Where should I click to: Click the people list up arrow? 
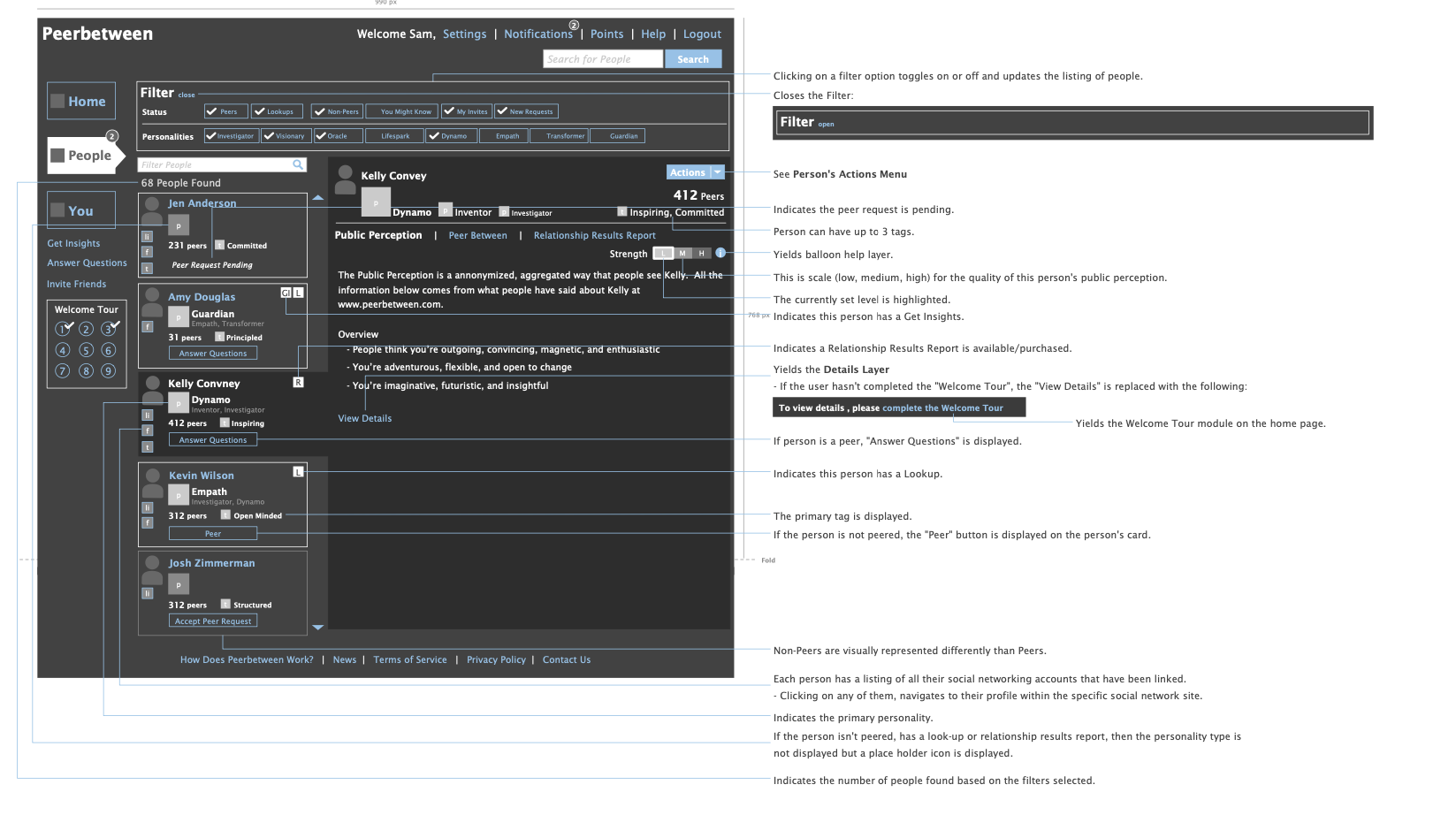pos(318,198)
